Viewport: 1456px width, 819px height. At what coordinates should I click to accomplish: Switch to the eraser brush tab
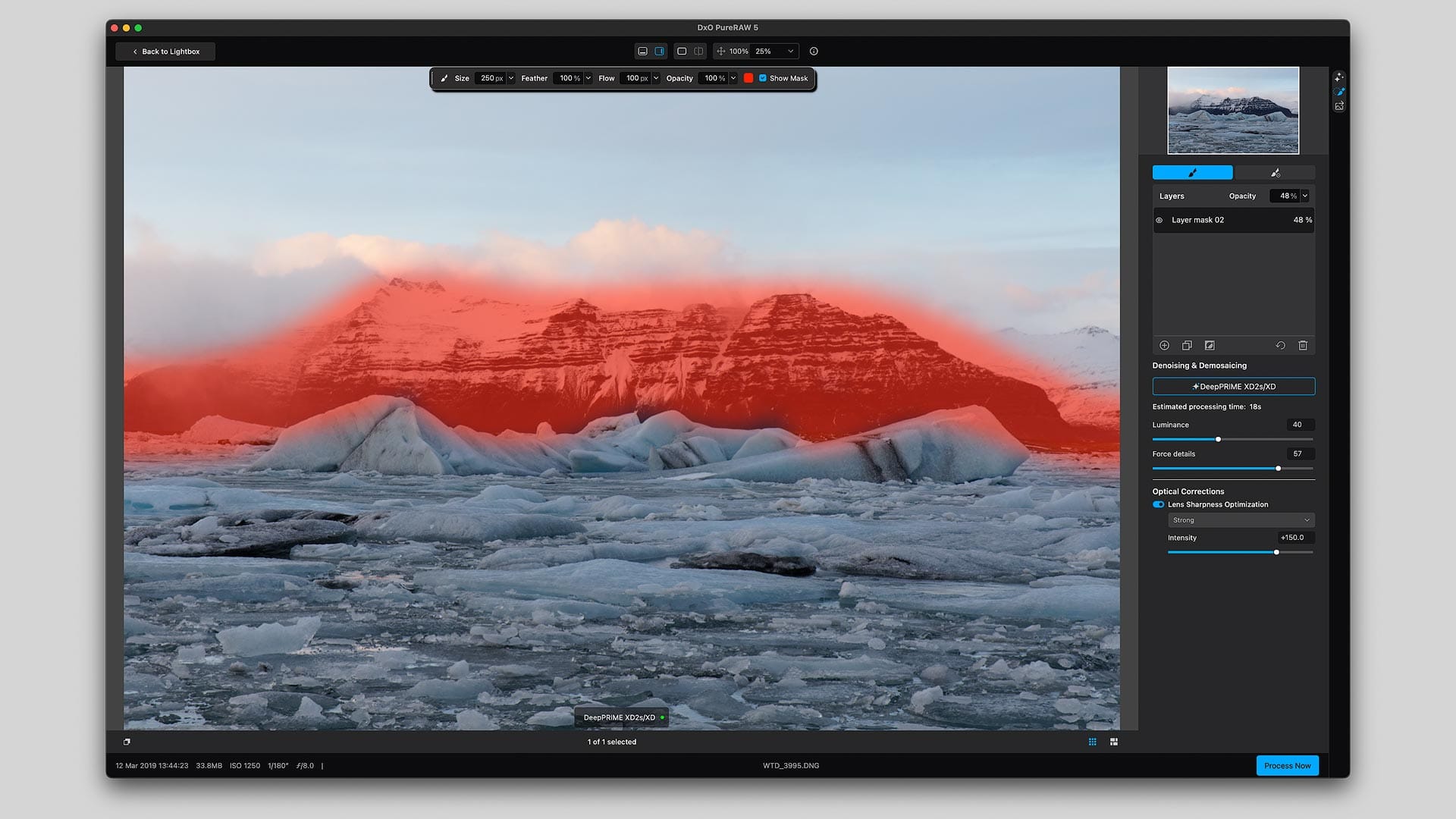(1275, 173)
